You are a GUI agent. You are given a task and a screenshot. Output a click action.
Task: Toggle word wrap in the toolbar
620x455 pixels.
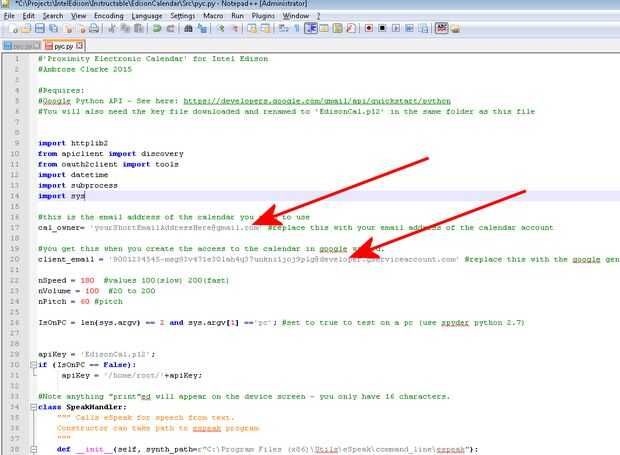(x=284, y=28)
